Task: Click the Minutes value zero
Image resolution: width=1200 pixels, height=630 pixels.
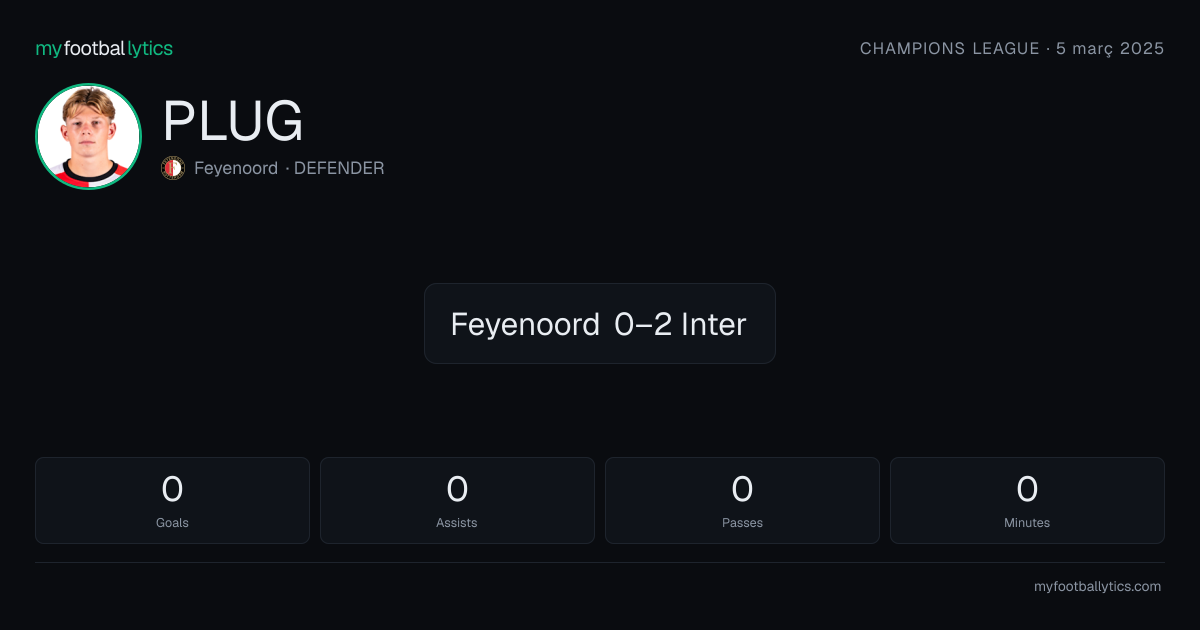Action: 1027,489
